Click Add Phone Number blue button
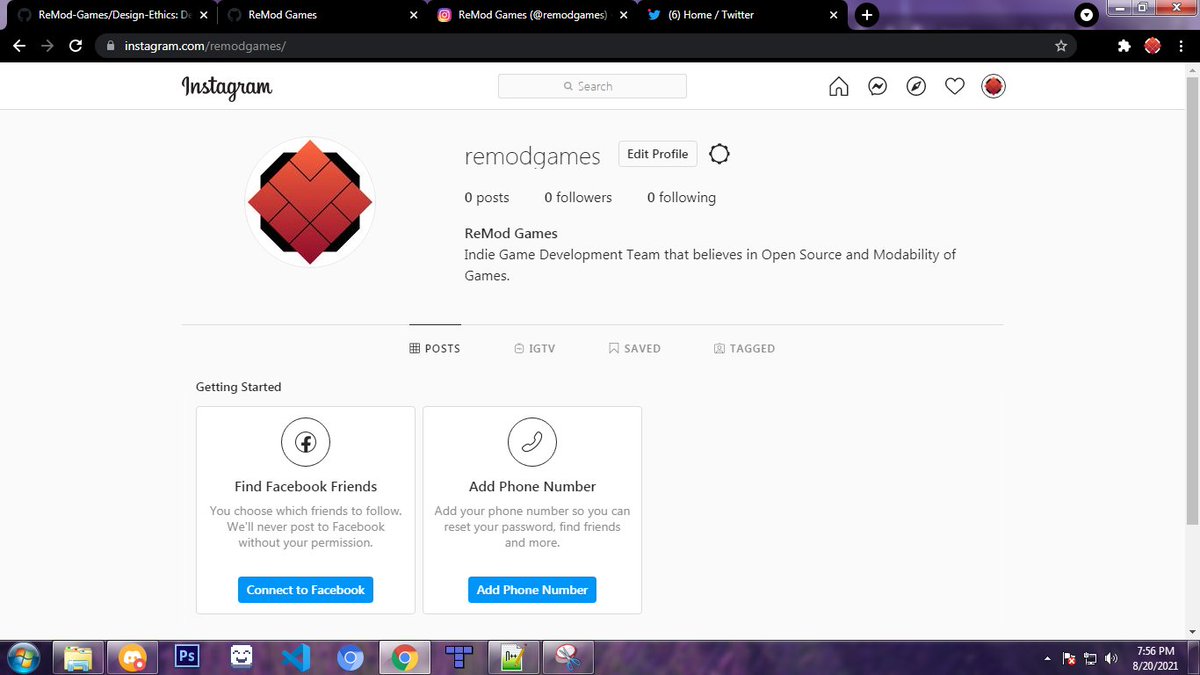Image resolution: width=1200 pixels, height=675 pixels. click(x=532, y=590)
